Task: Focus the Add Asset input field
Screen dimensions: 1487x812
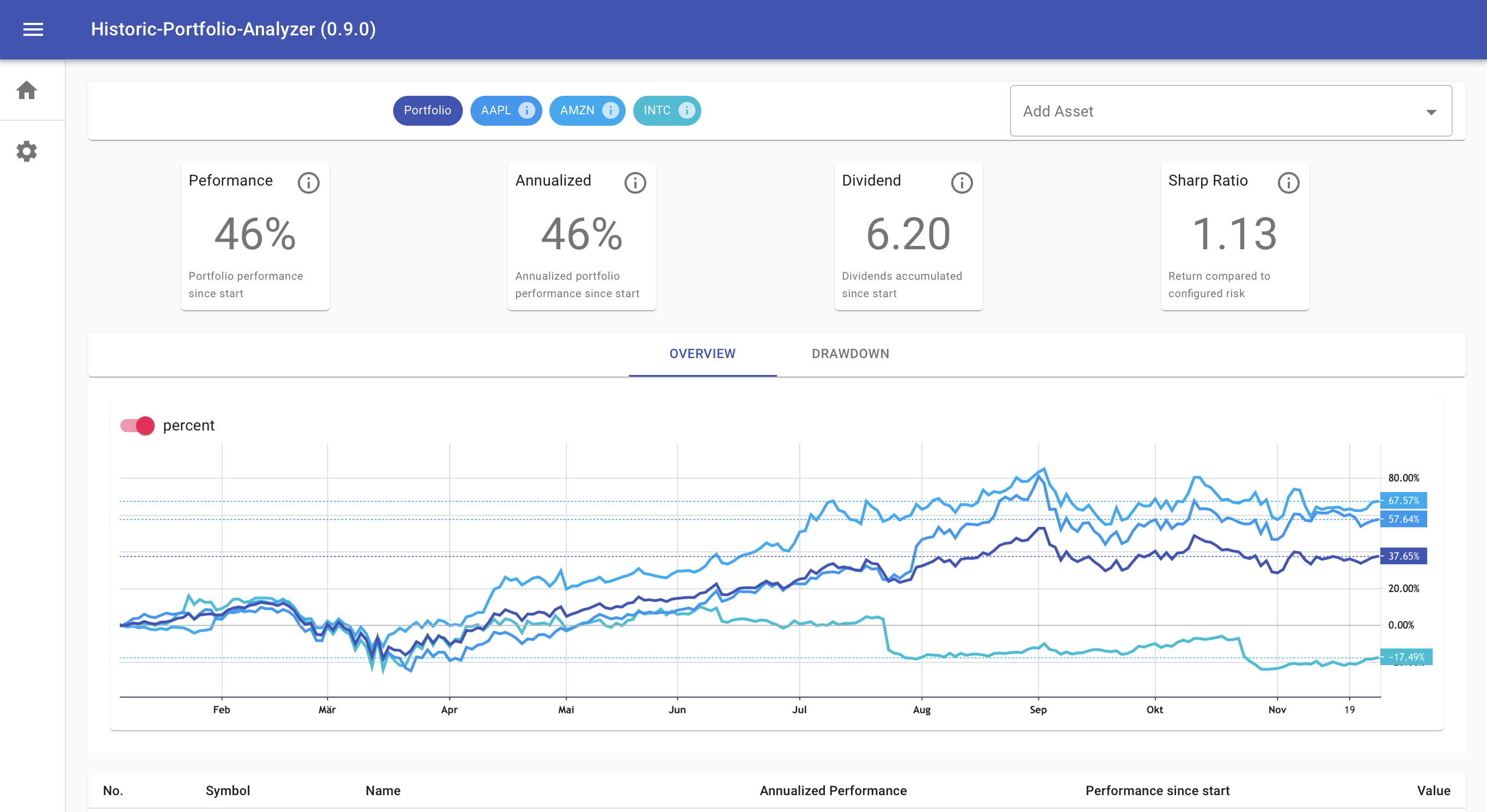Action: pos(1231,111)
